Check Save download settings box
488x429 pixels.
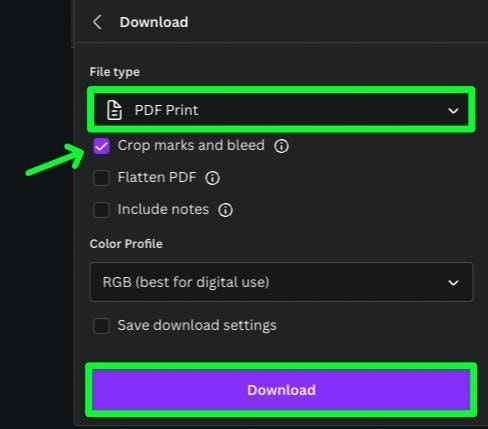pyautogui.click(x=102, y=326)
